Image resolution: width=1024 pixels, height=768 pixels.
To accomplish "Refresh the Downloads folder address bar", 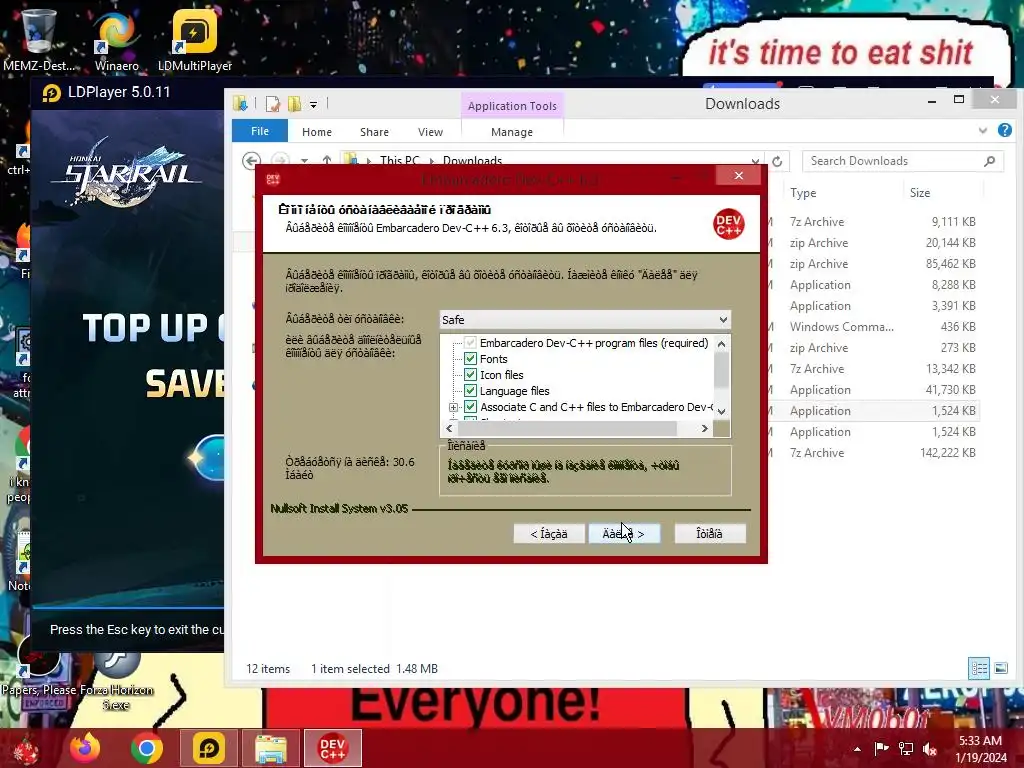I will click(776, 161).
